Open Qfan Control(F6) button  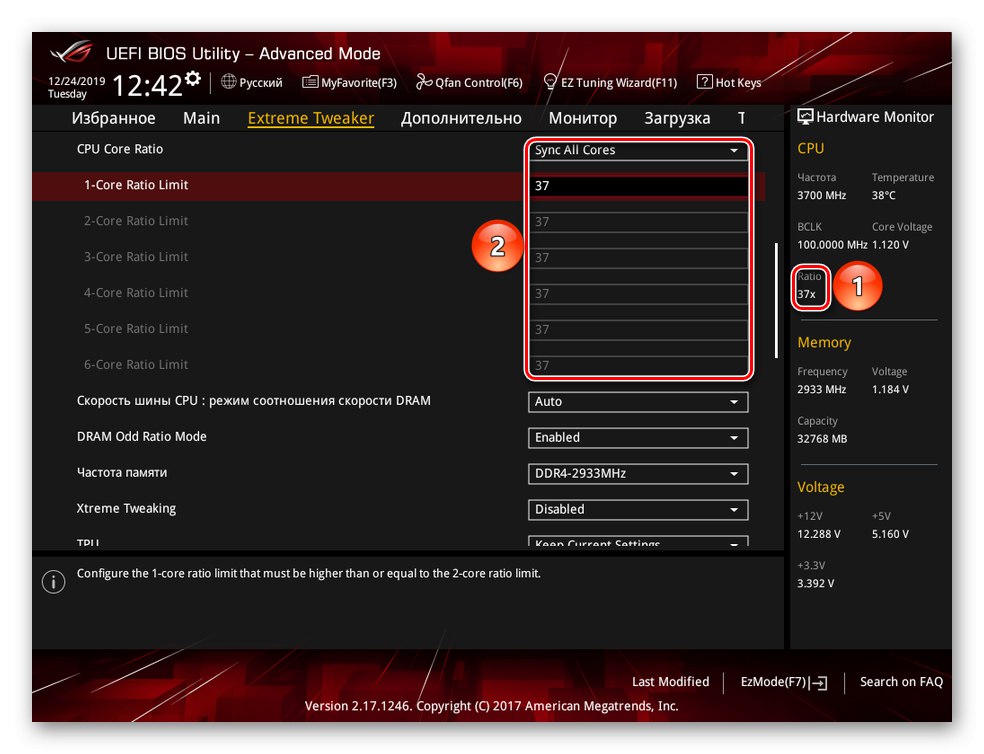point(469,82)
